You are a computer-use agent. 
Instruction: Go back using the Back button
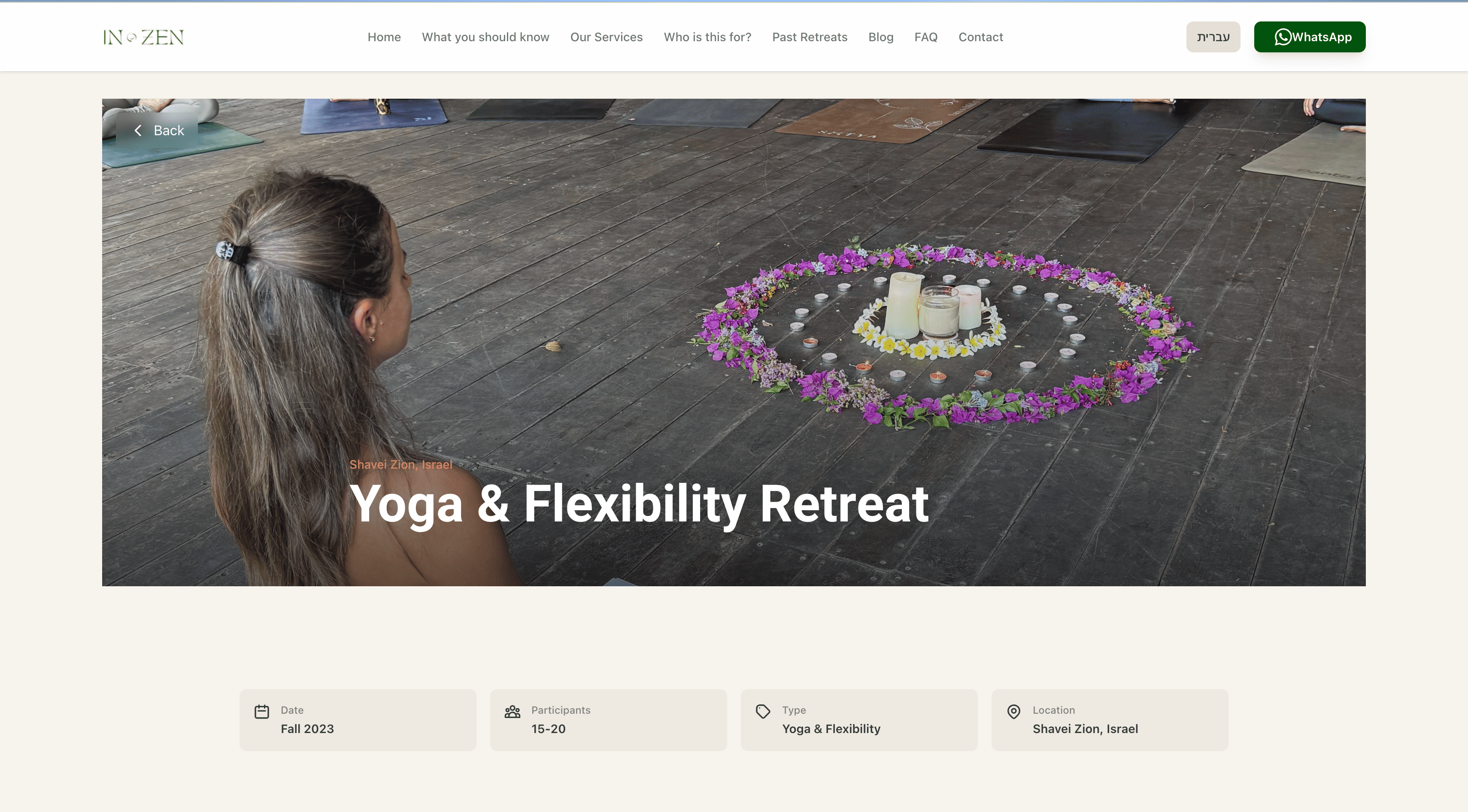(158, 130)
